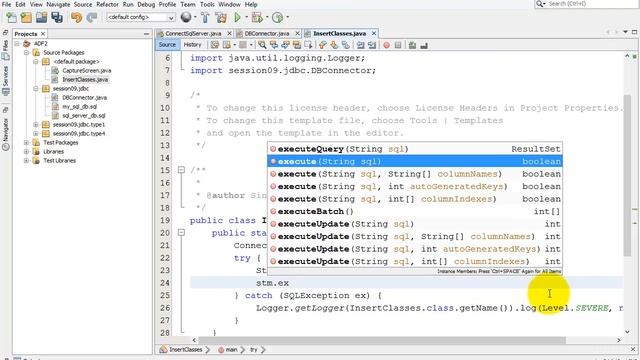Open the Debug menu
This screenshot has height=360, width=640.
click(146, 4)
